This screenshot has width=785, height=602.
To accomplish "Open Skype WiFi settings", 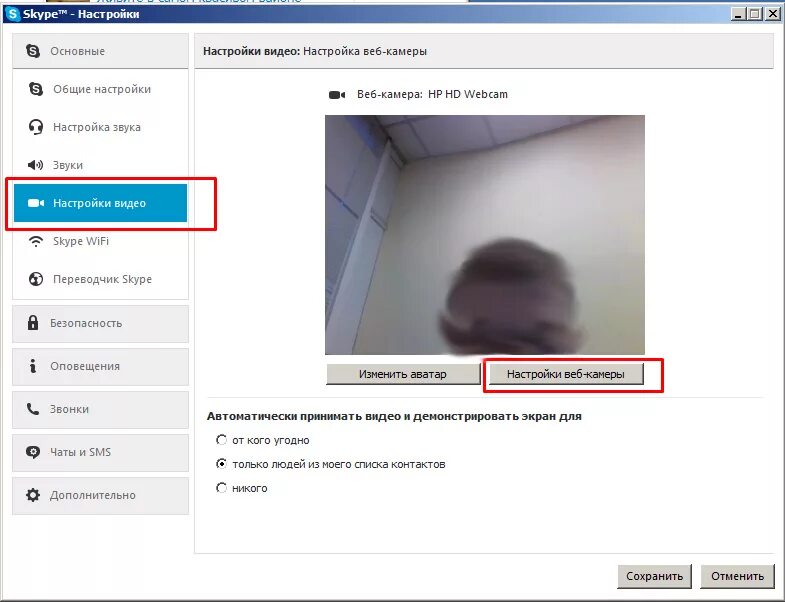I will [101, 241].
